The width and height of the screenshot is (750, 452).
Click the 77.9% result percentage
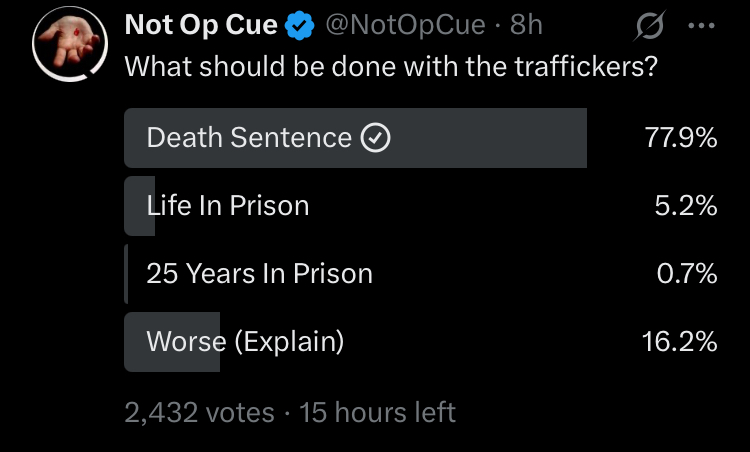(682, 138)
